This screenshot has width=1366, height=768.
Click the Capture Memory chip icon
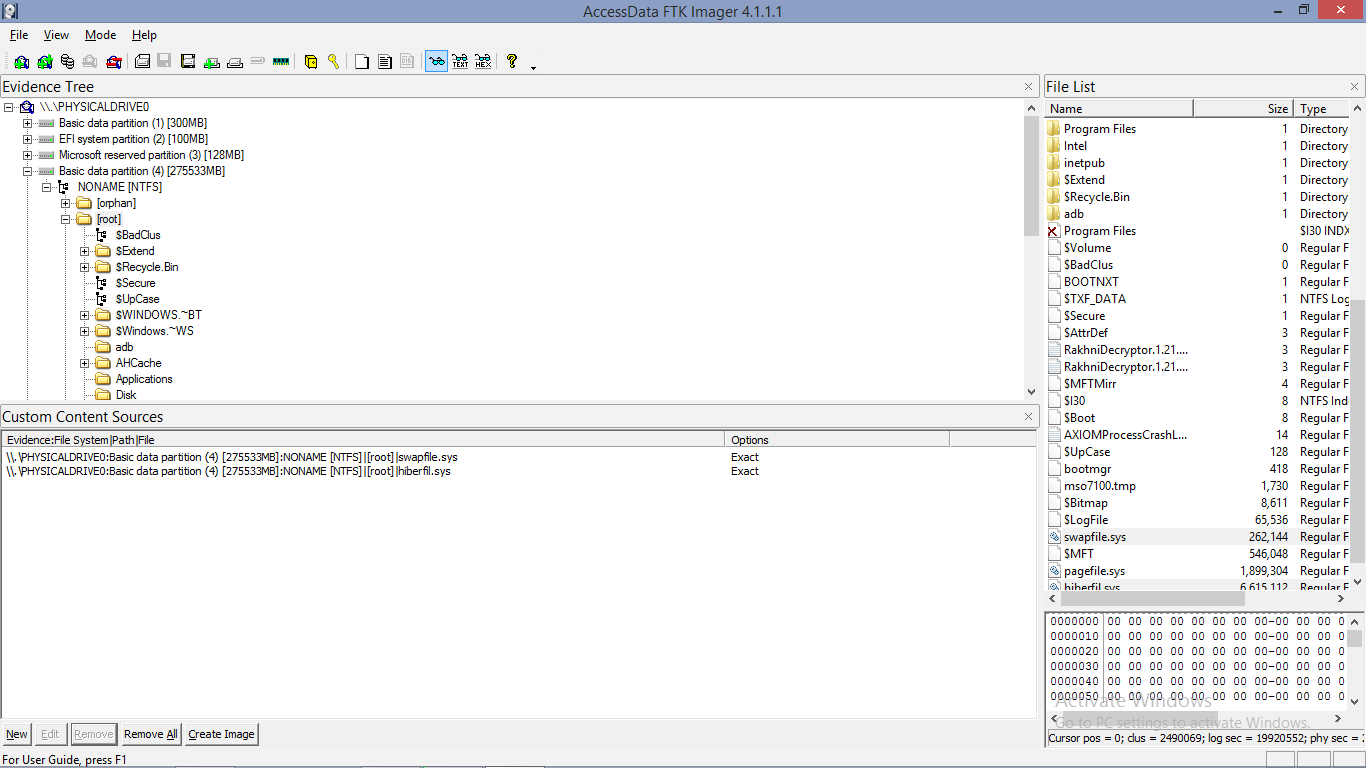click(x=280, y=61)
